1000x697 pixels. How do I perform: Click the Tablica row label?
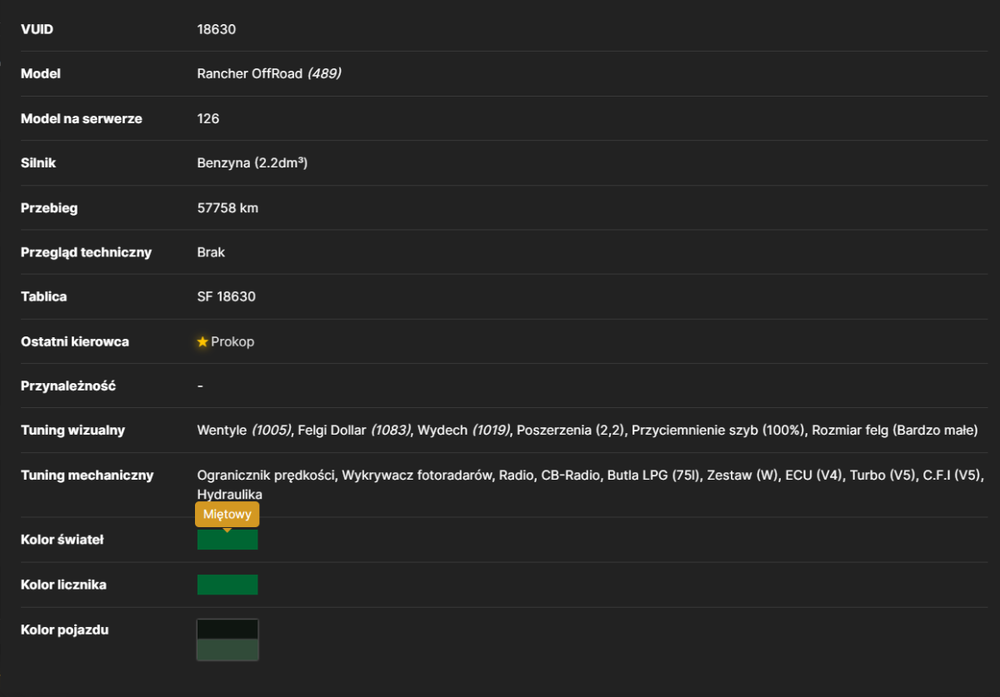(44, 297)
